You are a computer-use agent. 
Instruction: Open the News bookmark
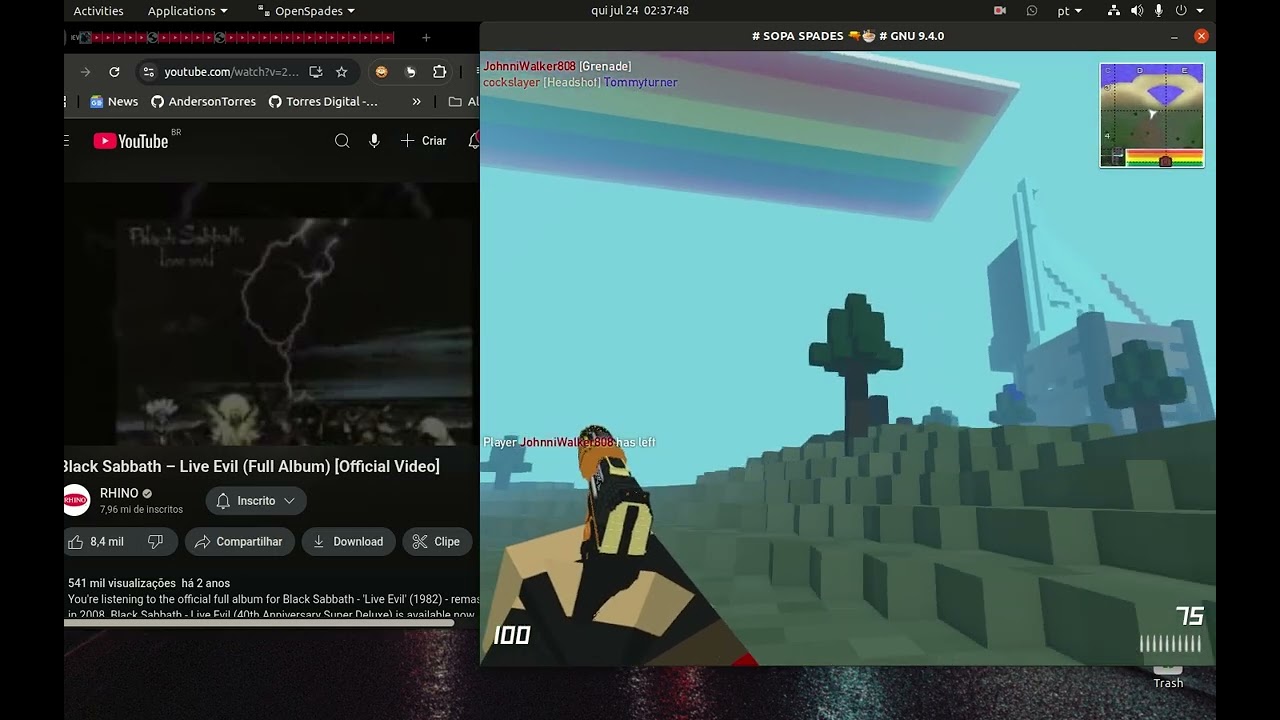pyautogui.click(x=114, y=101)
